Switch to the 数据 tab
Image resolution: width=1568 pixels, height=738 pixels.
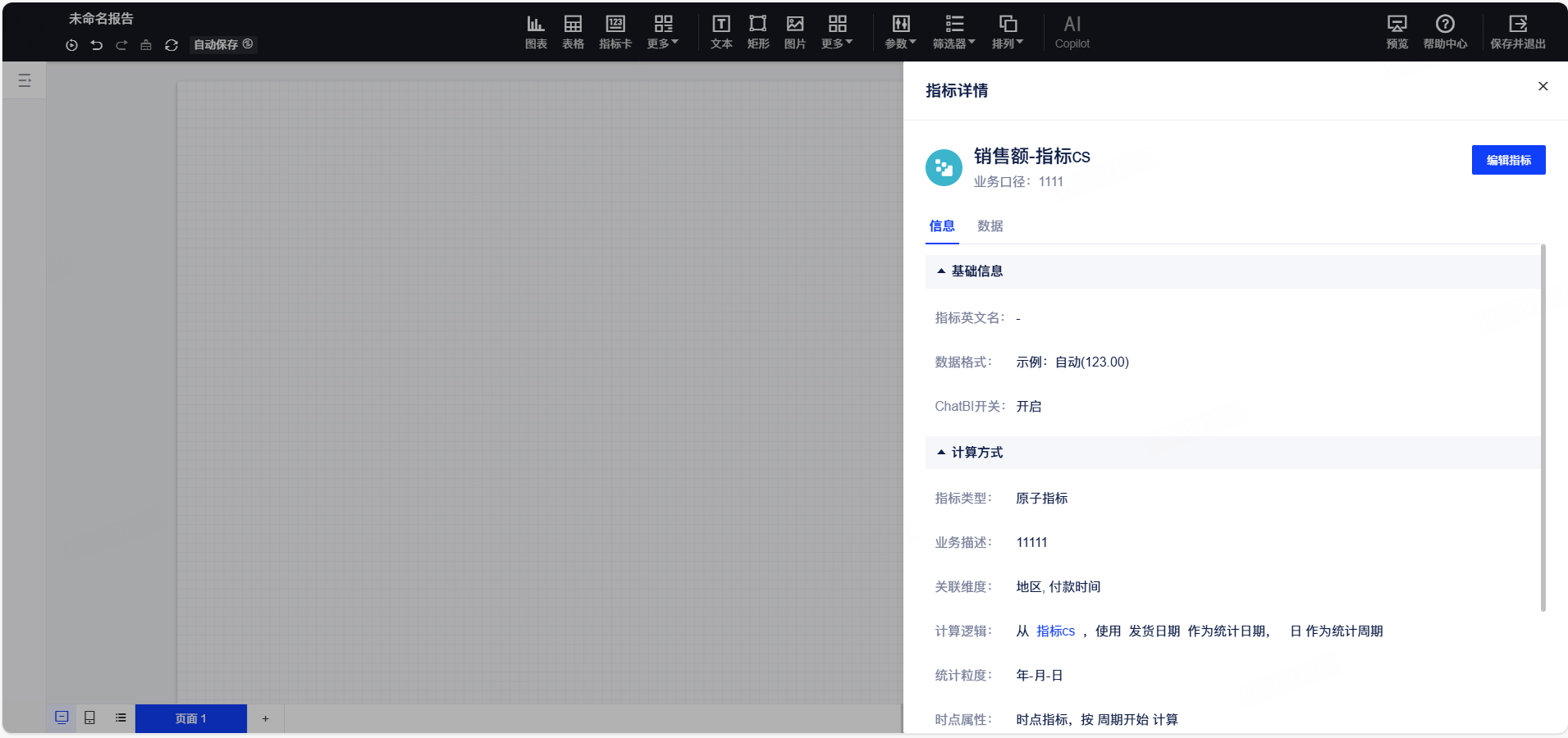click(x=990, y=226)
